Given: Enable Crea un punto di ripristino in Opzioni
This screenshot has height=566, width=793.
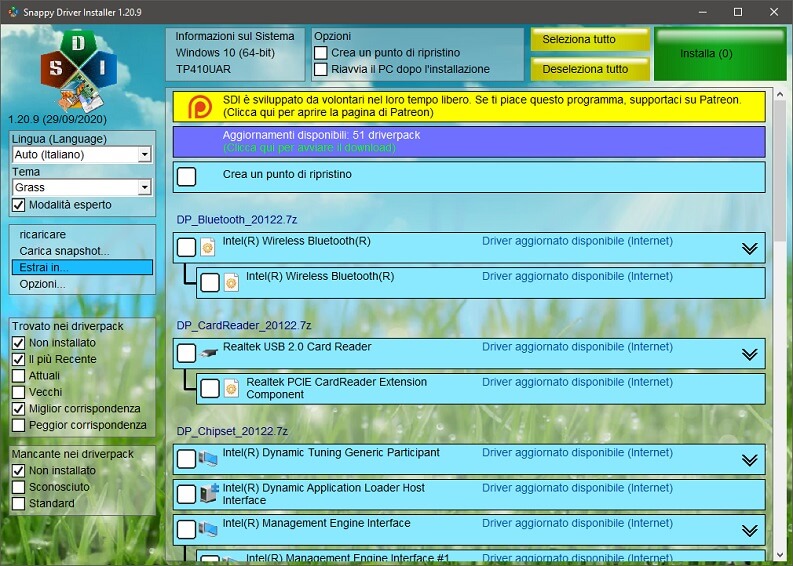Looking at the screenshot, I should (321, 53).
